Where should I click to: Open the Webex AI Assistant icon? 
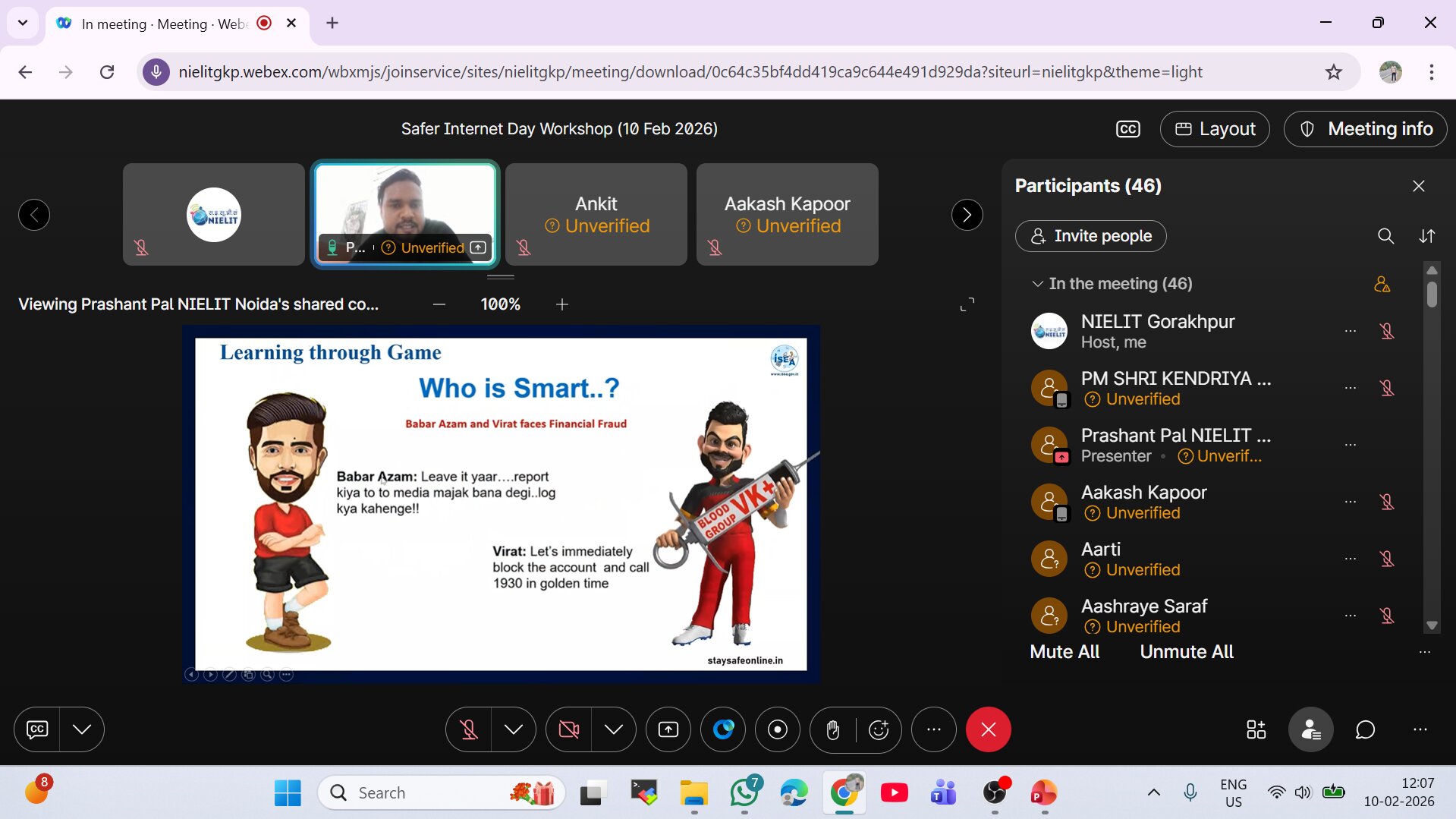723,729
